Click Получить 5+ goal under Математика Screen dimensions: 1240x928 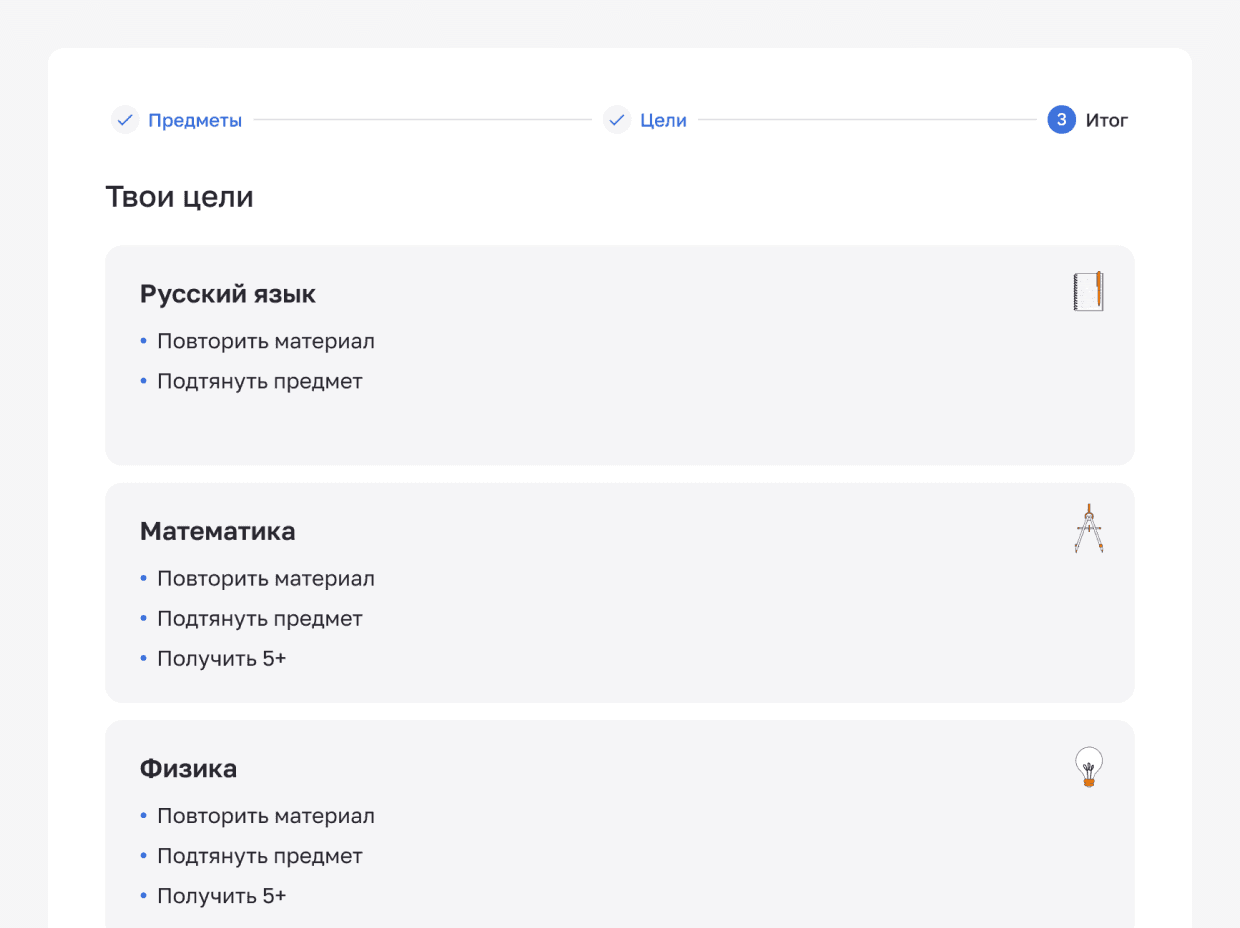[x=222, y=658]
